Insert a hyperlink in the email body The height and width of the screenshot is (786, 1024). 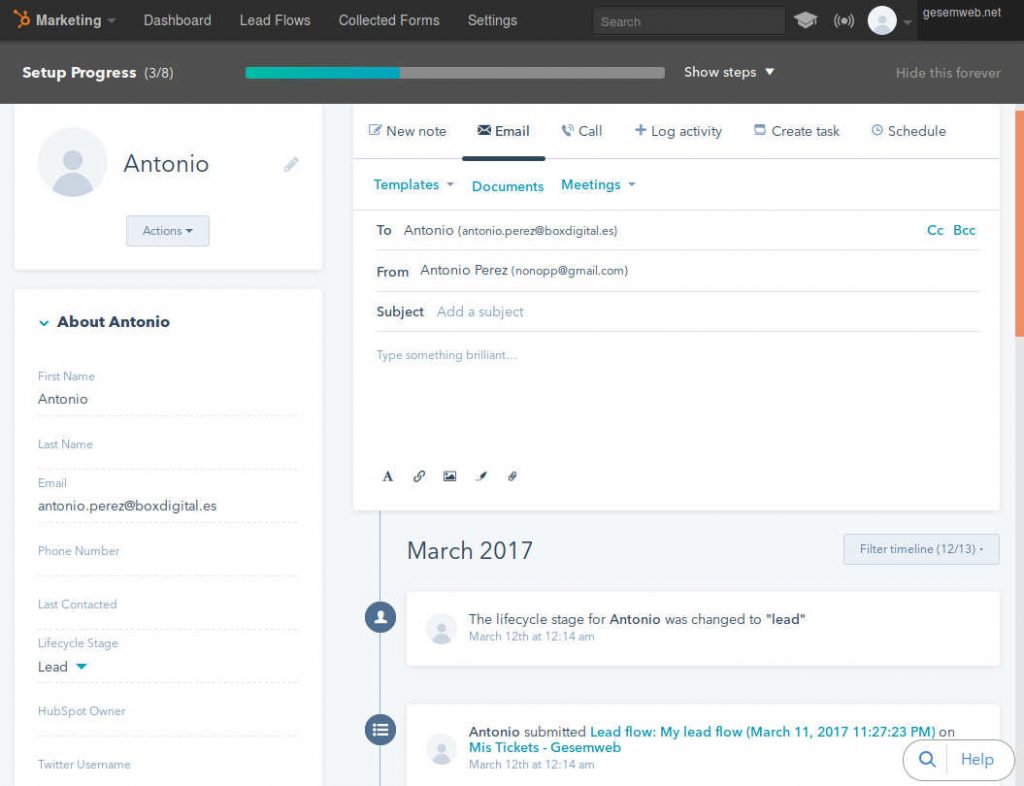coord(418,476)
